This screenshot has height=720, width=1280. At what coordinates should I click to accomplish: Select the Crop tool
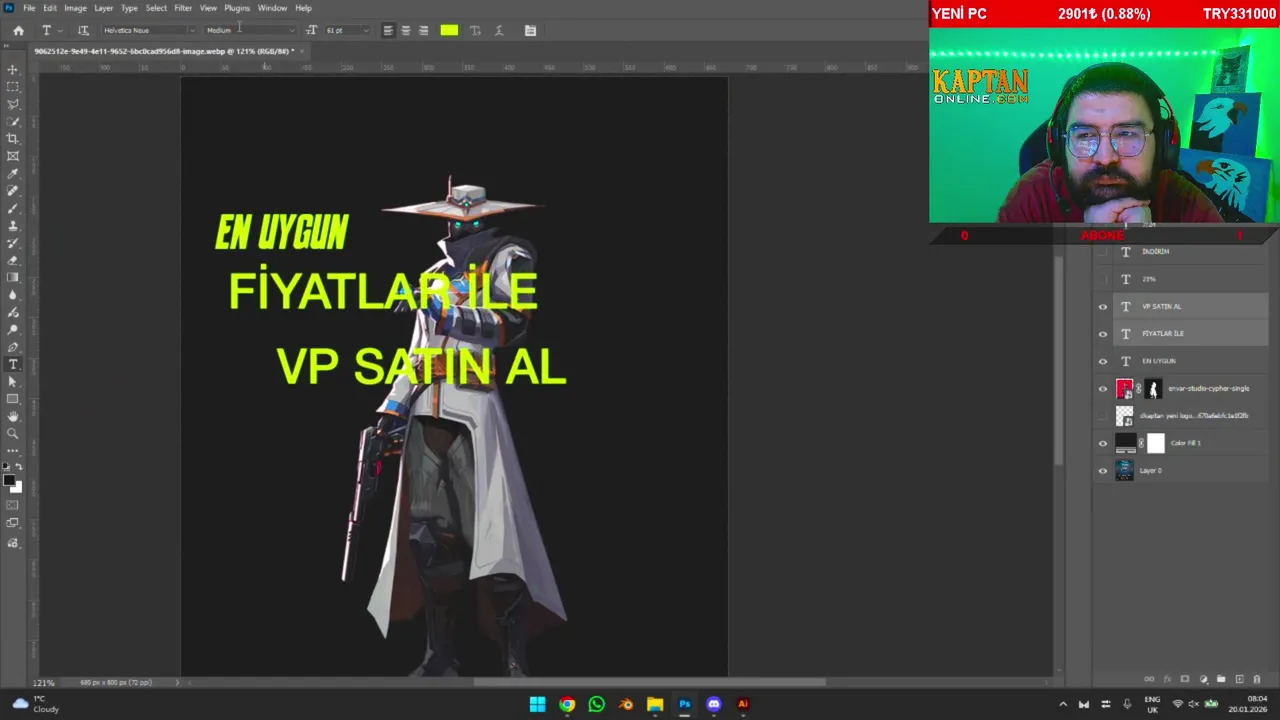[x=13, y=139]
